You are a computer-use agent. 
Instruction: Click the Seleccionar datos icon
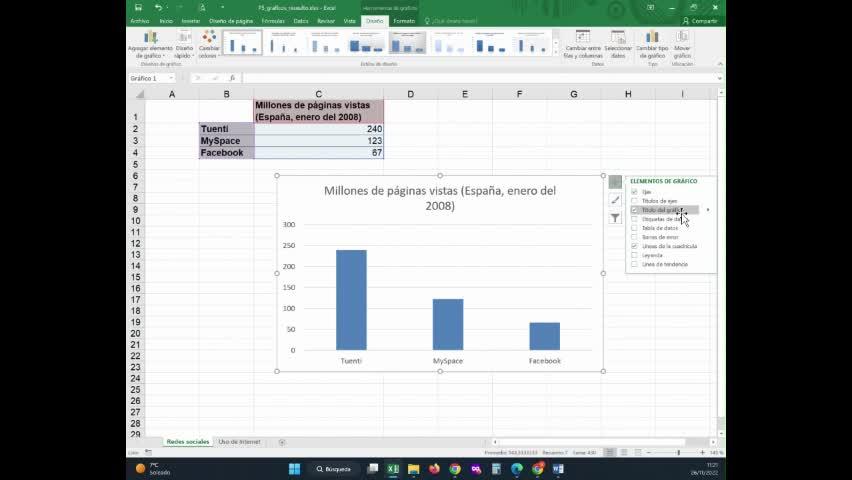[x=618, y=44]
